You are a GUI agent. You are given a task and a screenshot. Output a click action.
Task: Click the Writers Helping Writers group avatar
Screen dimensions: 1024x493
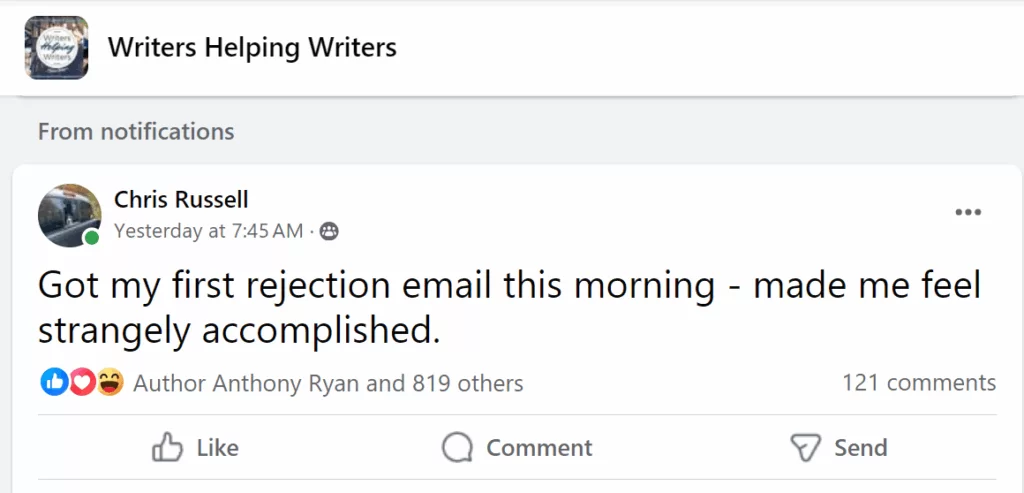[56, 47]
